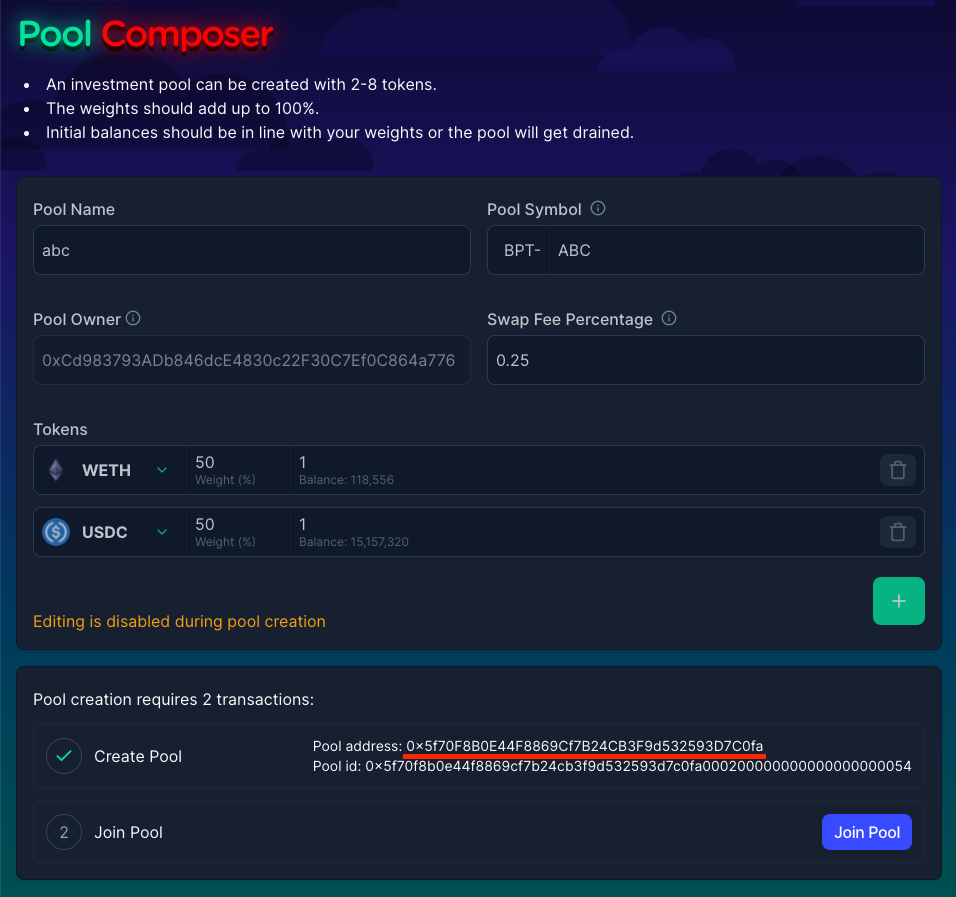This screenshot has width=956, height=897.
Task: Click the Pool Name input field
Action: tap(251, 250)
